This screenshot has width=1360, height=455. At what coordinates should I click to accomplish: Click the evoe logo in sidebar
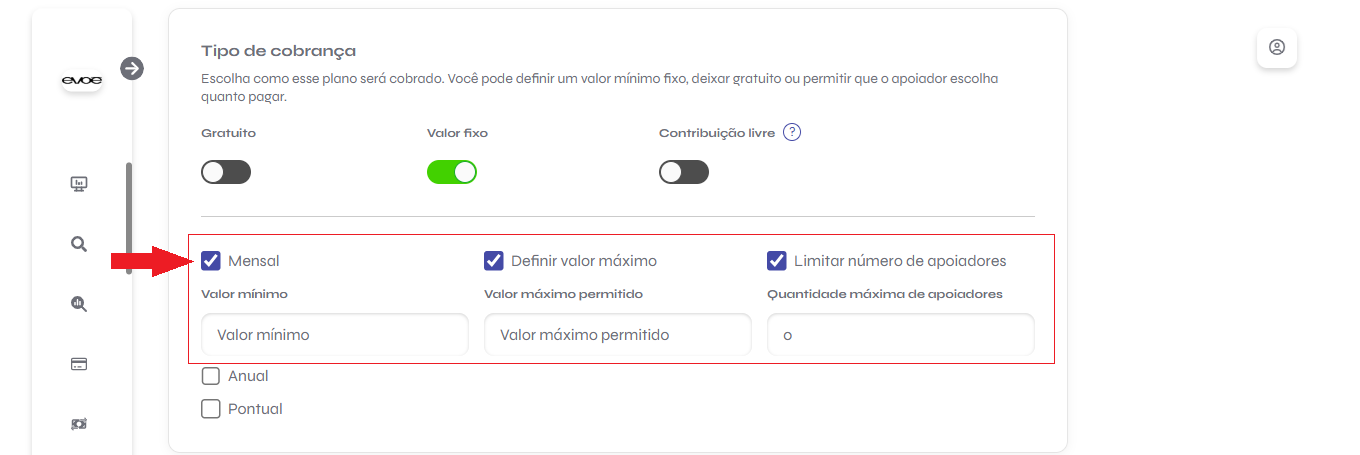(81, 80)
